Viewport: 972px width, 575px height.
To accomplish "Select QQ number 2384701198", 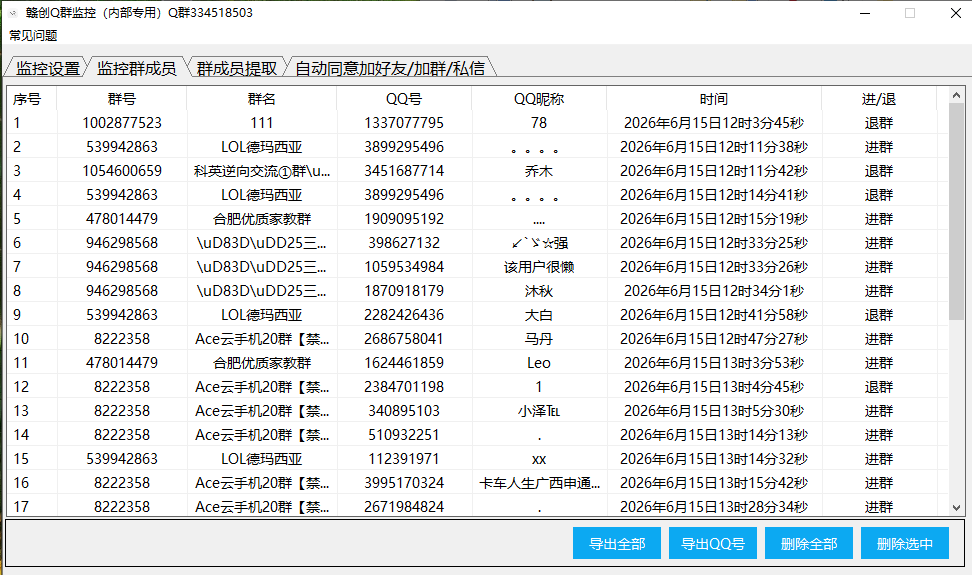I will tap(404, 387).
